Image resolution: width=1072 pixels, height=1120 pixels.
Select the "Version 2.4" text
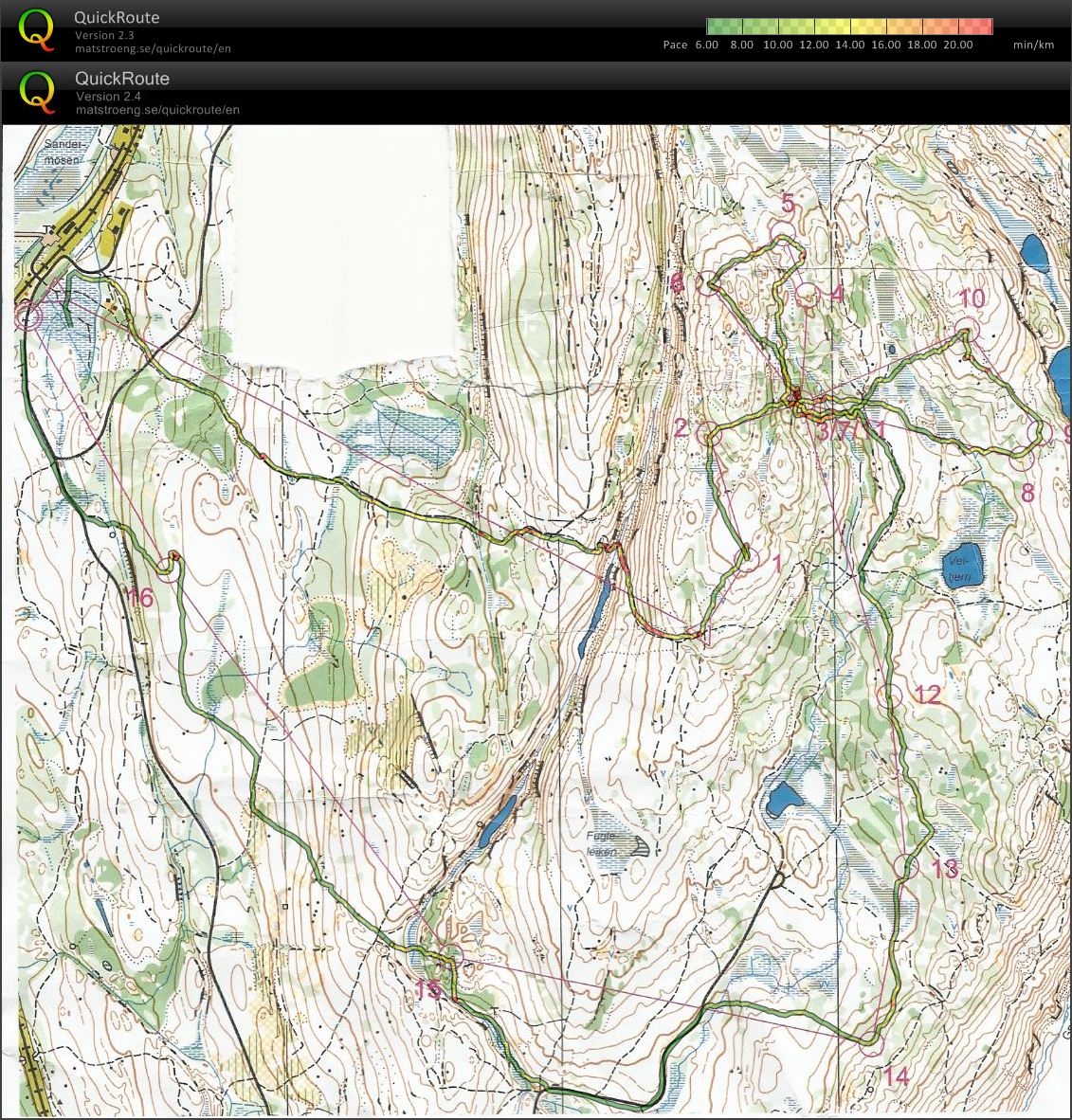point(108,97)
